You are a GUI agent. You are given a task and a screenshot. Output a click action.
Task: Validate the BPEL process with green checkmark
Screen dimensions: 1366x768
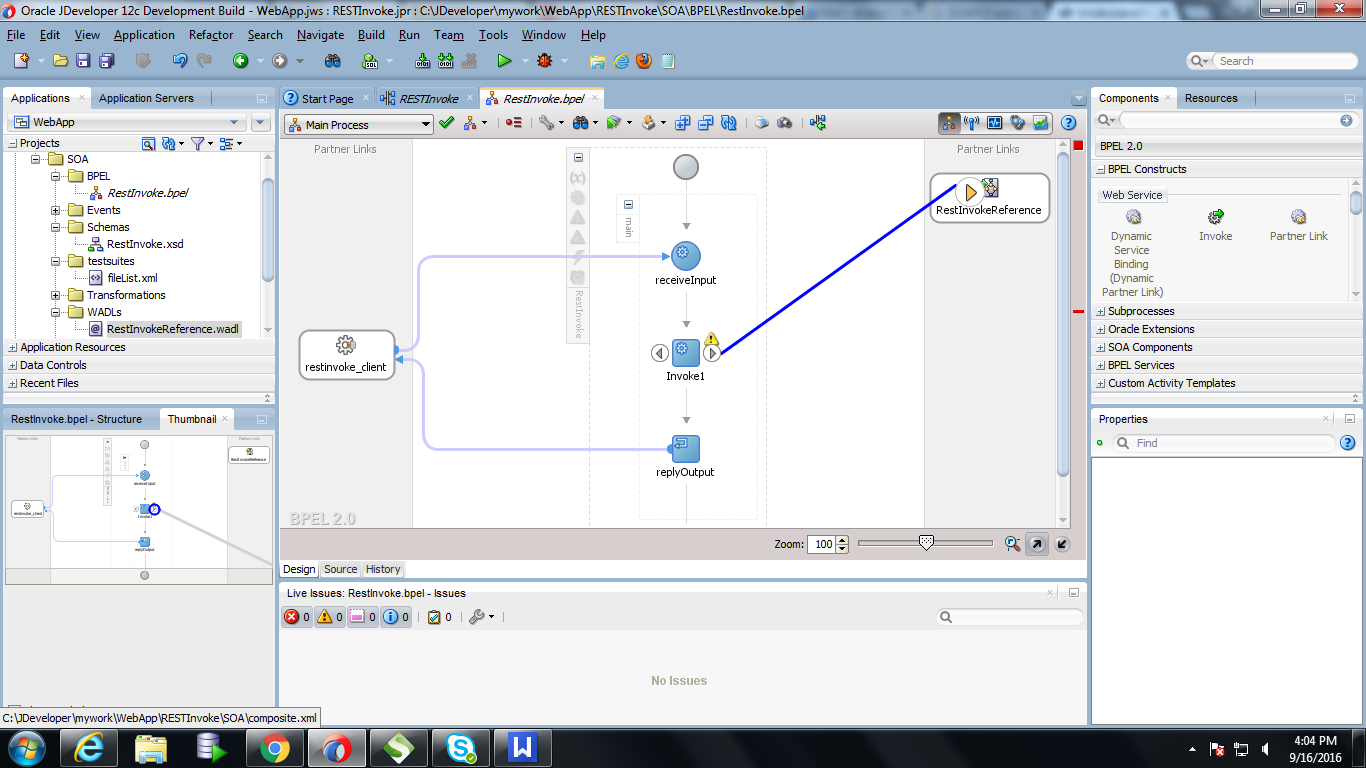pos(446,123)
